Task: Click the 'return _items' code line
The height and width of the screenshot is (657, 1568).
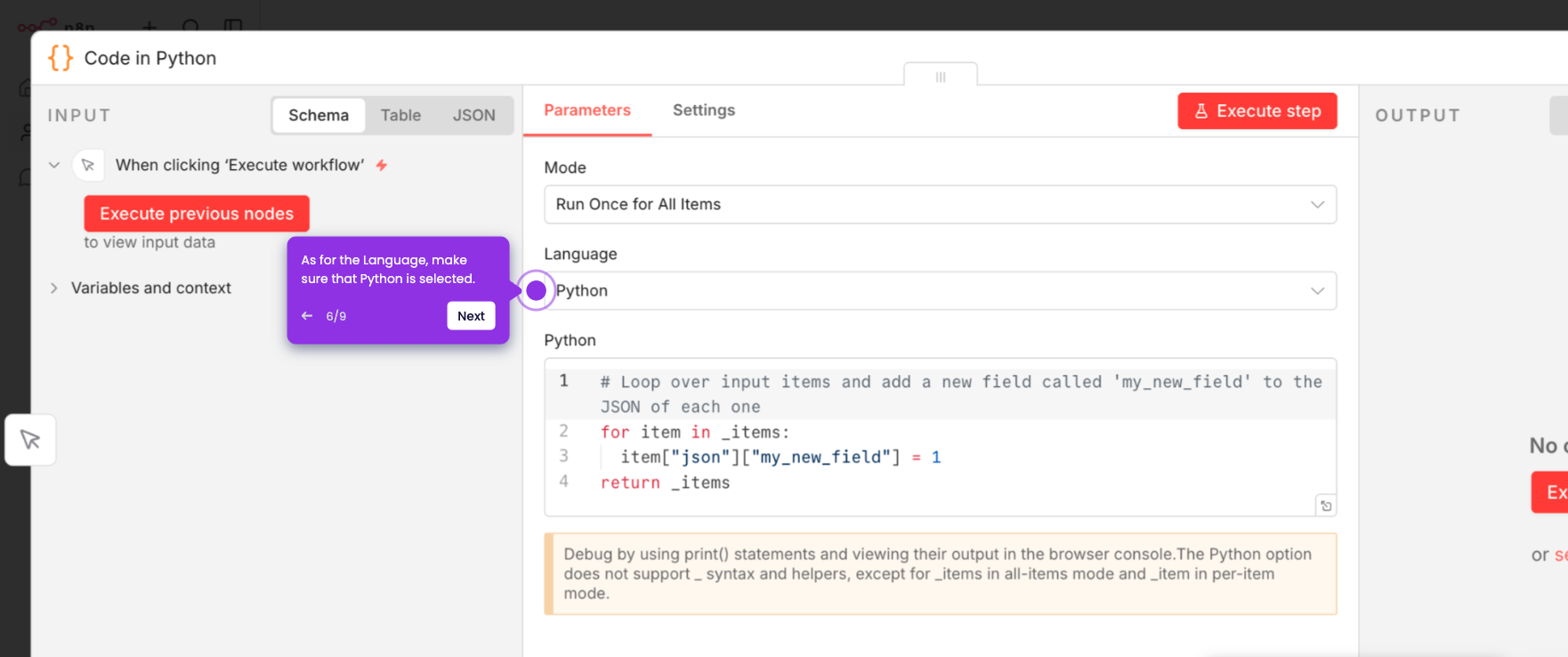Action: [665, 483]
